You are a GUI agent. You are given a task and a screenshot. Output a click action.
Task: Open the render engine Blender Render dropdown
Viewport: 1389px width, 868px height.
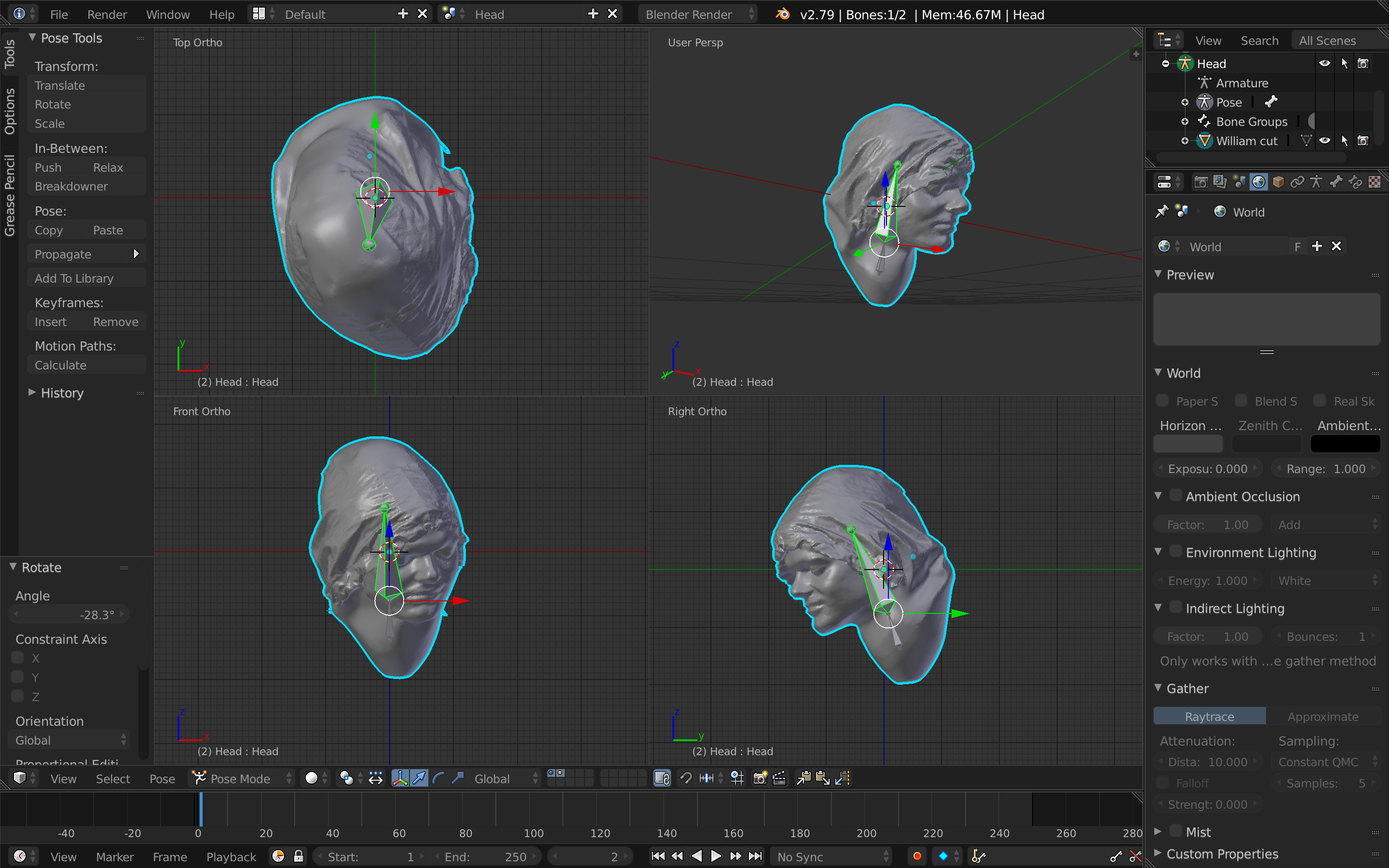(698, 14)
